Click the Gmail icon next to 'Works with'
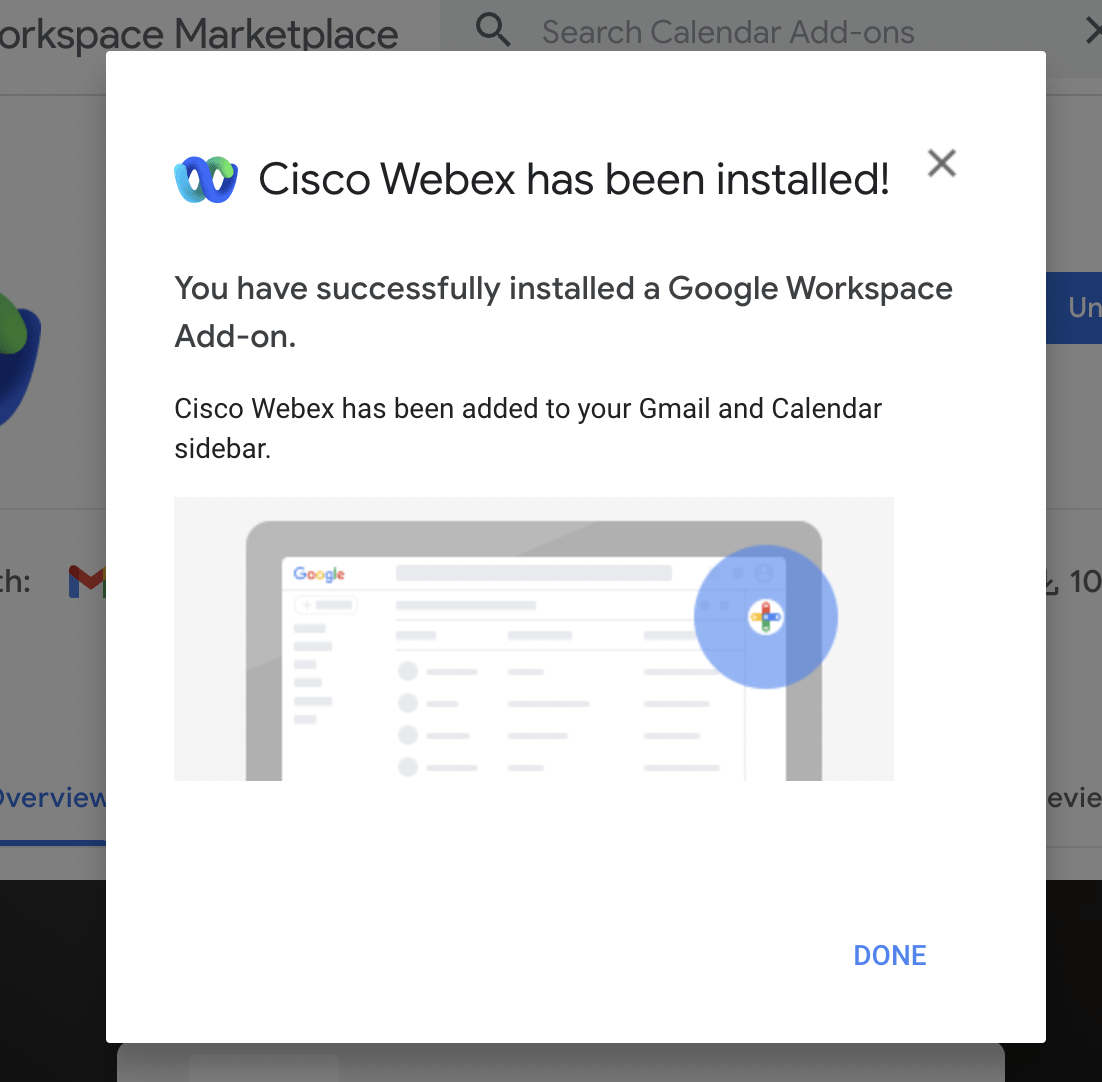The height and width of the screenshot is (1082, 1102). pyautogui.click(x=87, y=581)
